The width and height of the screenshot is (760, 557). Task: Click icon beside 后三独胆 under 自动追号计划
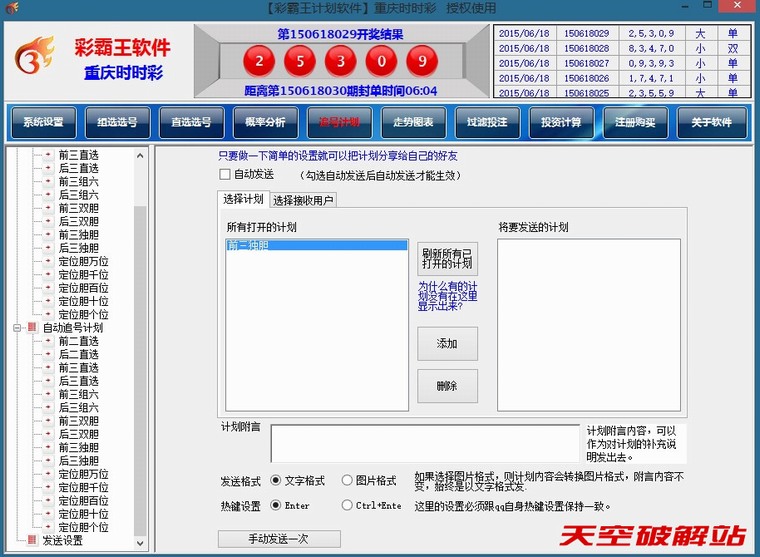[x=47, y=461]
